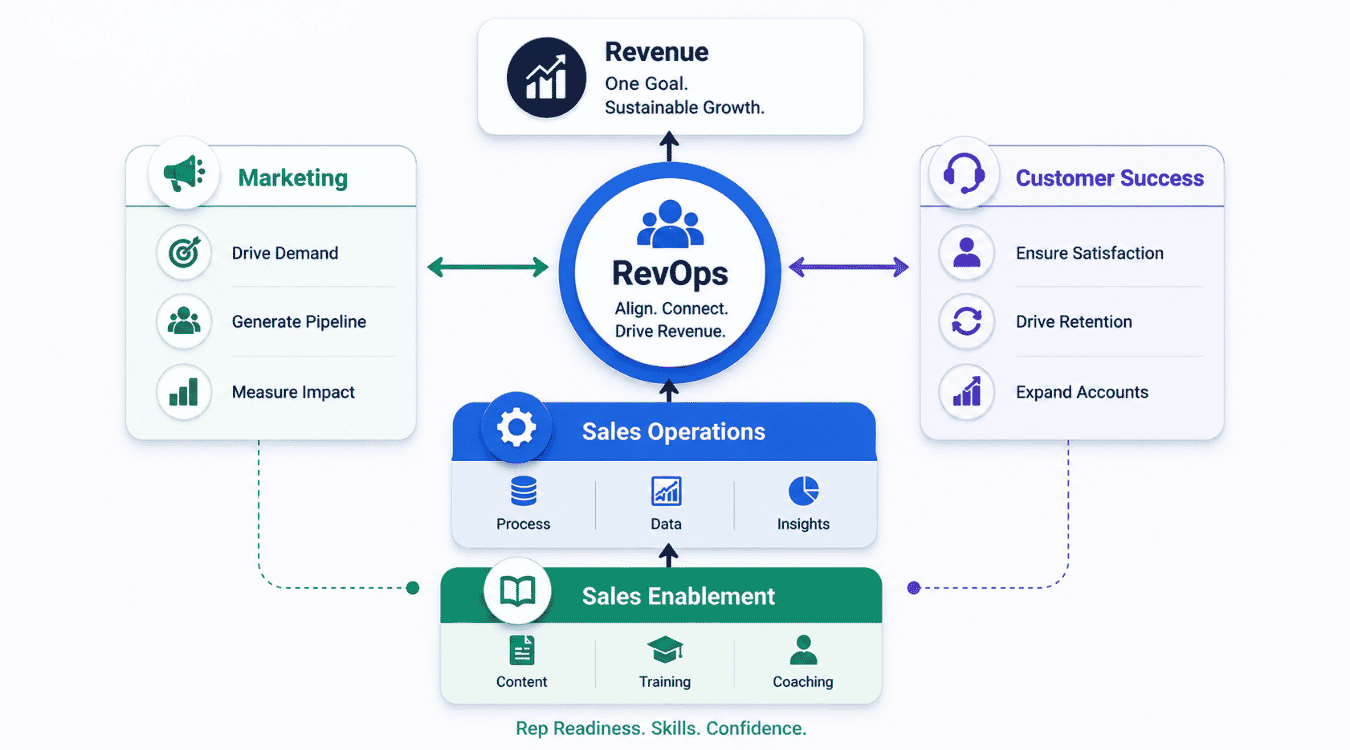The width and height of the screenshot is (1350, 750).
Task: Click the RevOps team people icon
Action: click(x=670, y=224)
